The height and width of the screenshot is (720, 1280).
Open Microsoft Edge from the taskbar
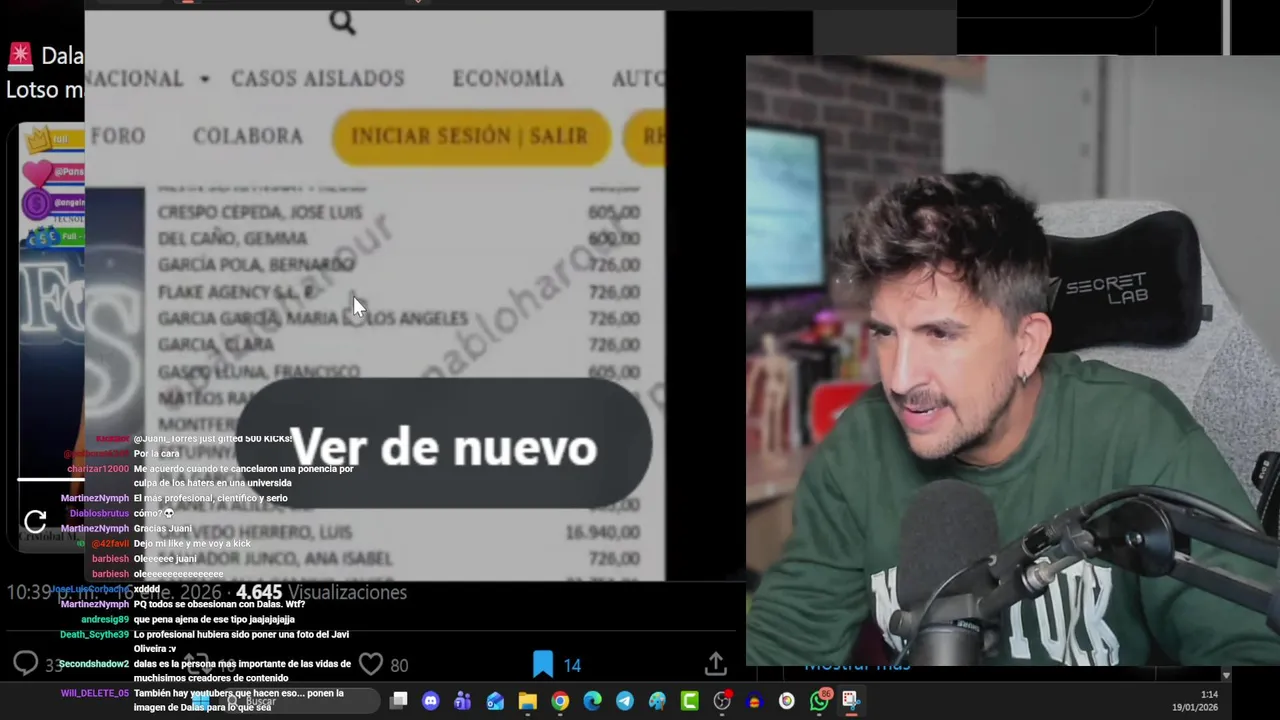point(592,700)
